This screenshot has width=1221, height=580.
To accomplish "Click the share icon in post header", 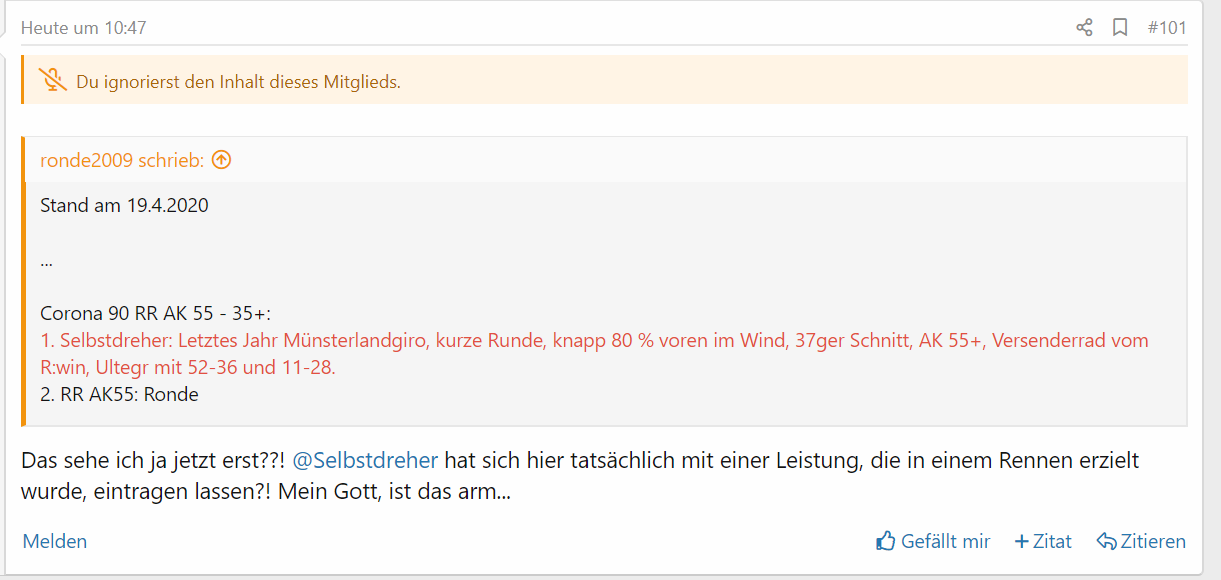I will pos(1084,28).
